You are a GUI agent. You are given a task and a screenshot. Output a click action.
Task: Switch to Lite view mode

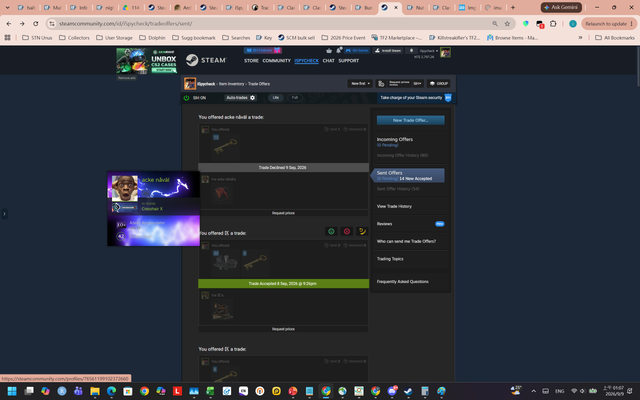(x=276, y=98)
